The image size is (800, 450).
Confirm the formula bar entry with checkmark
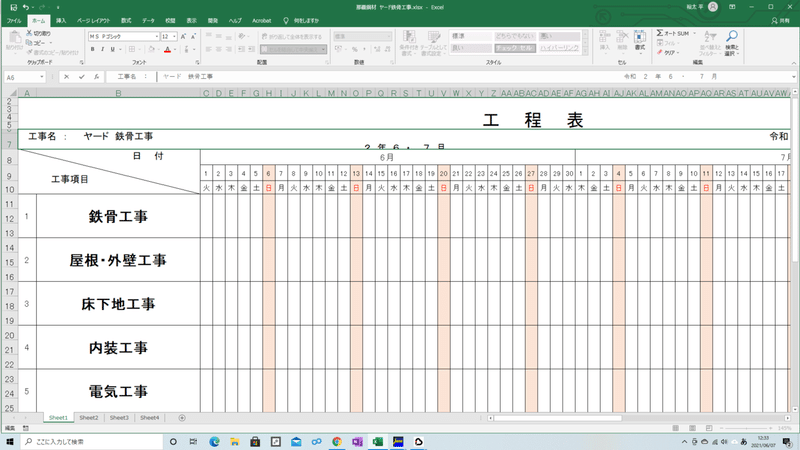coord(82,77)
